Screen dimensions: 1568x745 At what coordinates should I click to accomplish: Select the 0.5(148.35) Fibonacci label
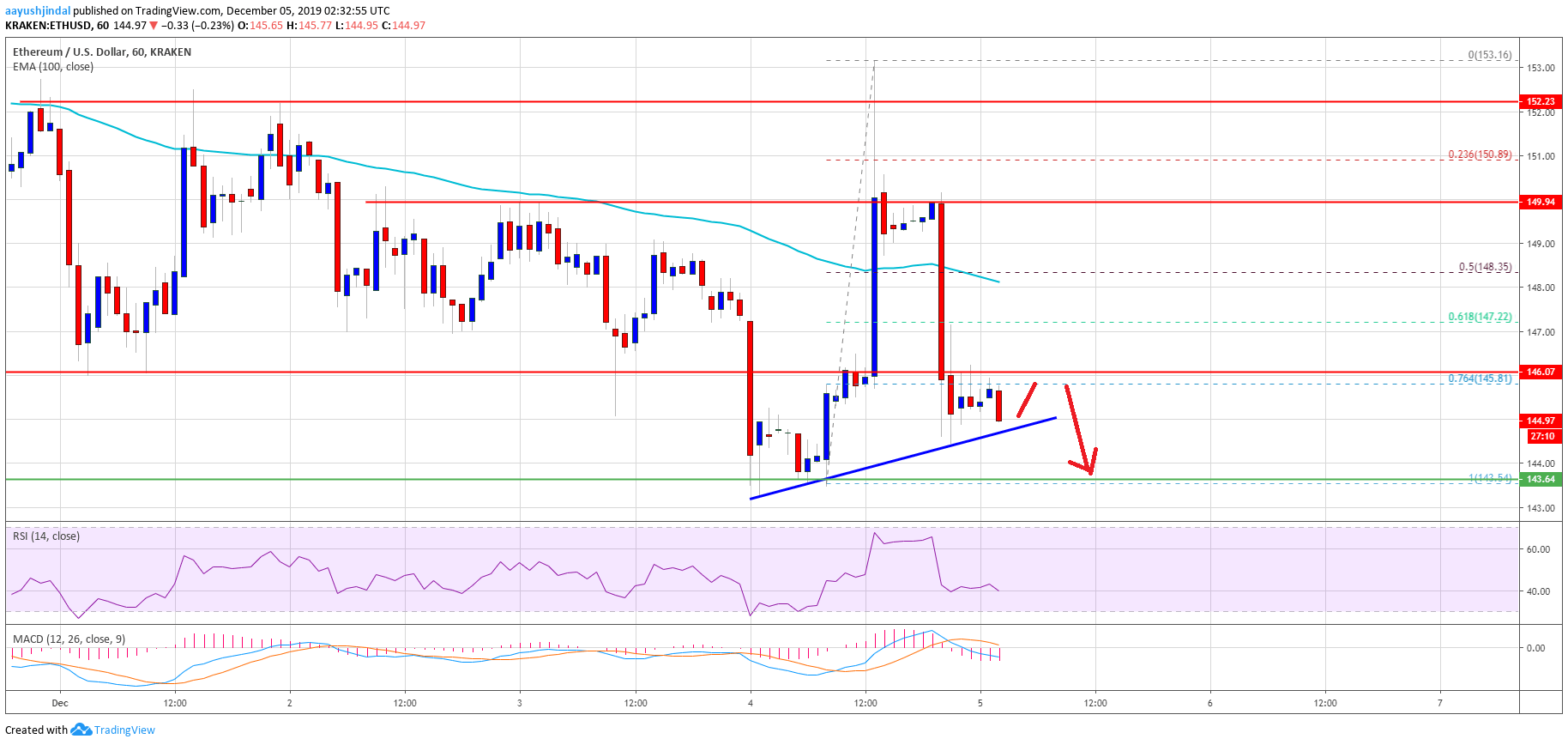point(1486,267)
